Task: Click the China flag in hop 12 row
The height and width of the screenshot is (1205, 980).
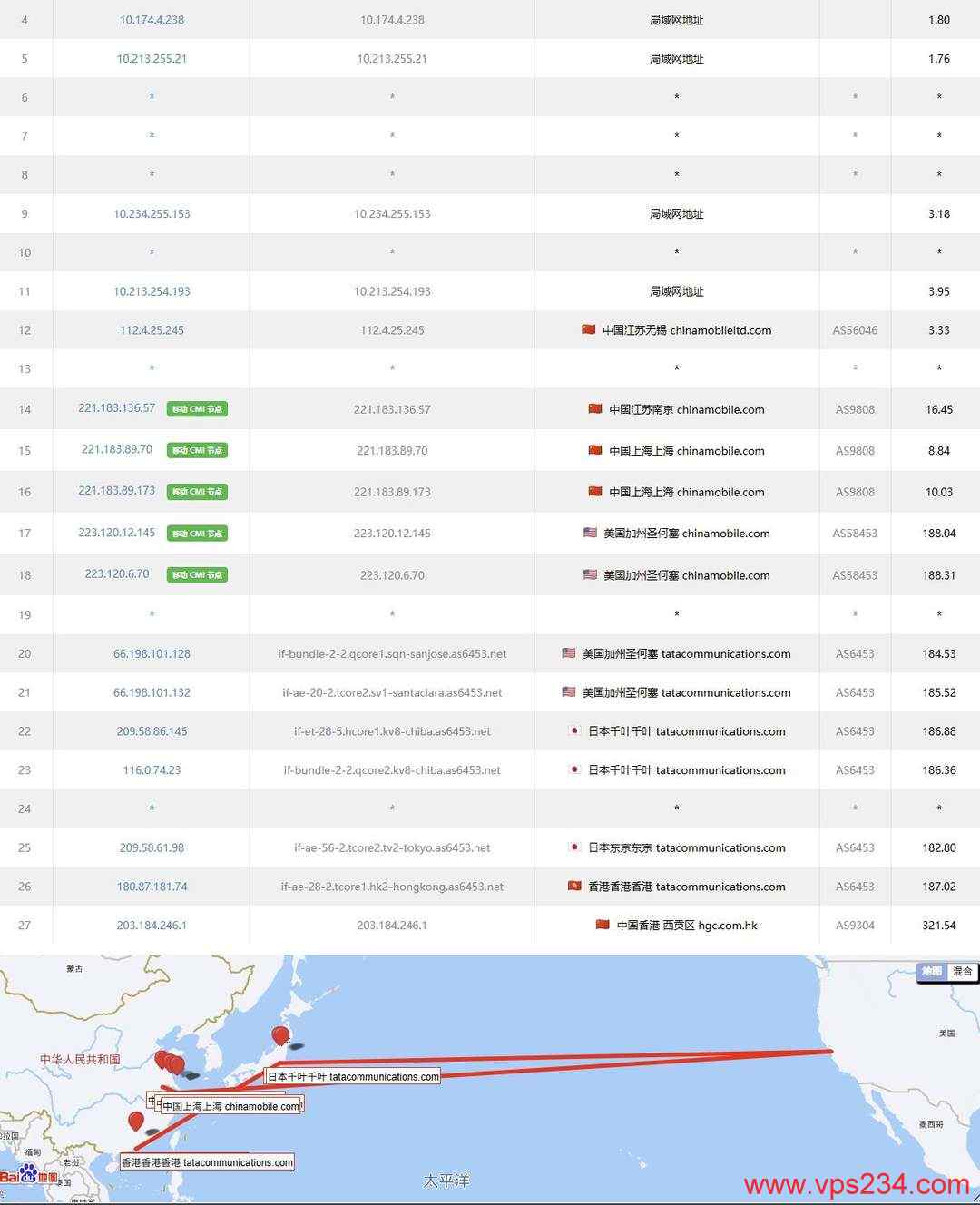Action: click(x=589, y=329)
